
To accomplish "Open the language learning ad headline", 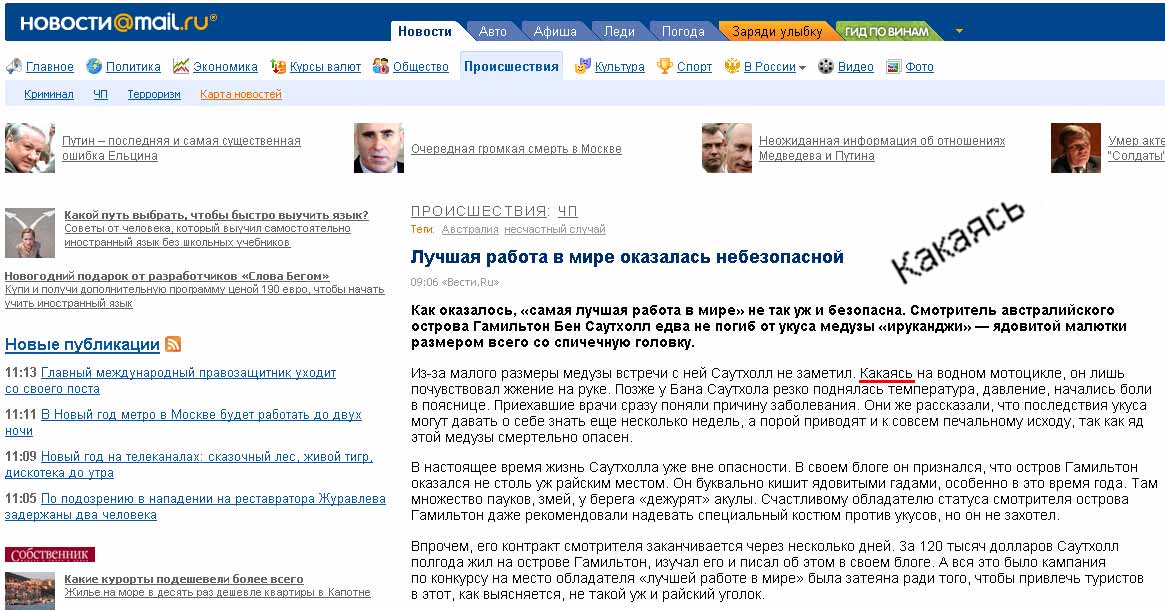I will (x=216, y=215).
